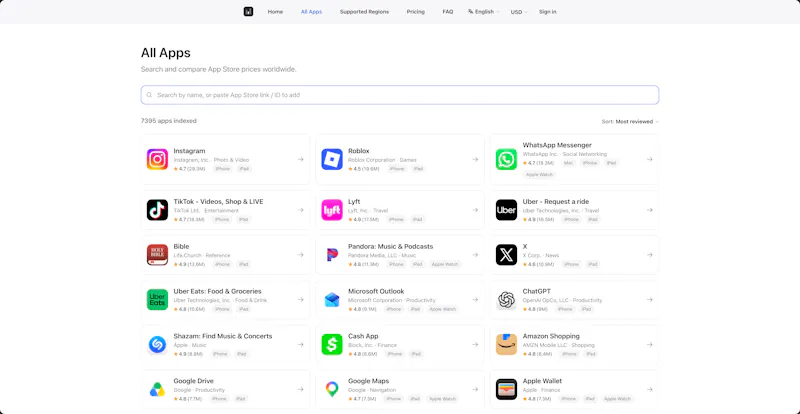The width and height of the screenshot is (800, 414).
Task: Open the Microsoft Outlook app icon
Action: coord(332,300)
